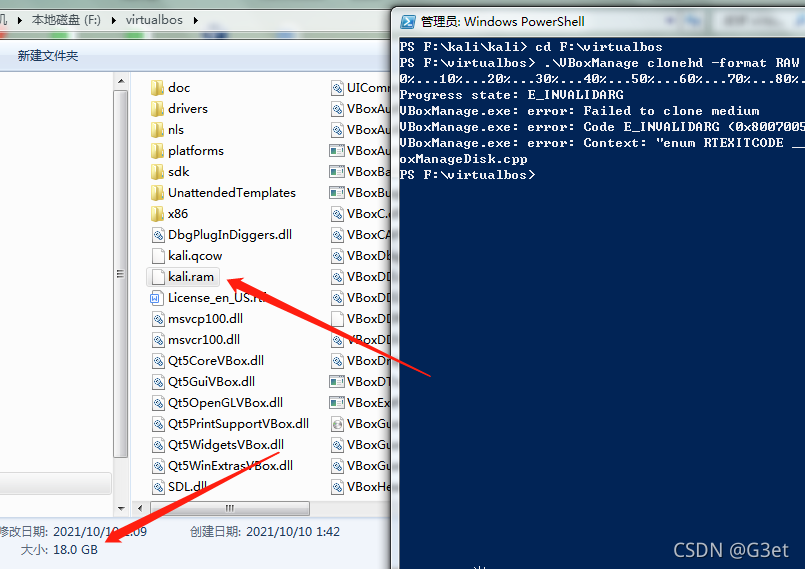
Task: Select the UnattendedTemplates folder icon
Action: coord(158,193)
